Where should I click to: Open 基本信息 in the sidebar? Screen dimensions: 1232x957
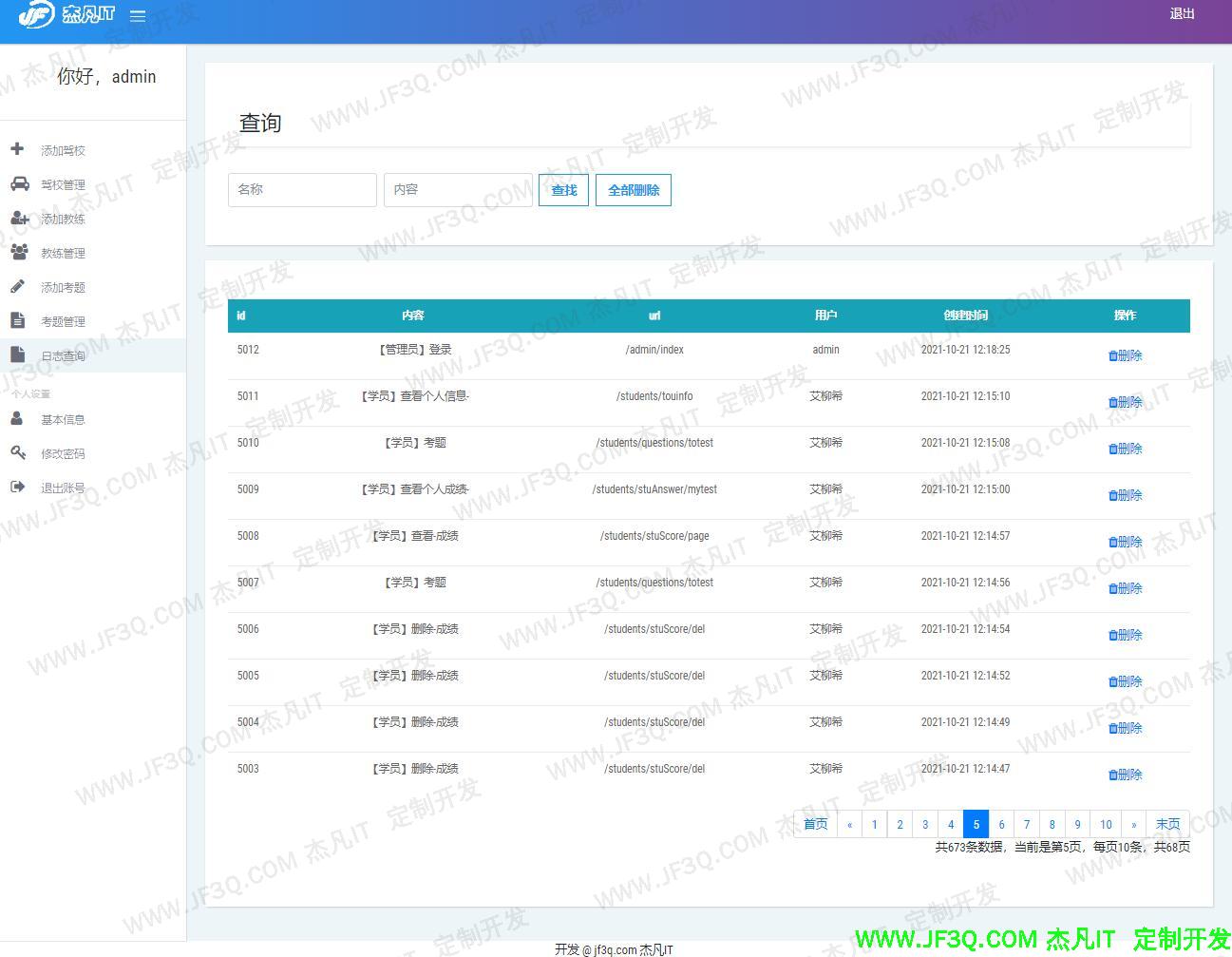pyautogui.click(x=63, y=419)
